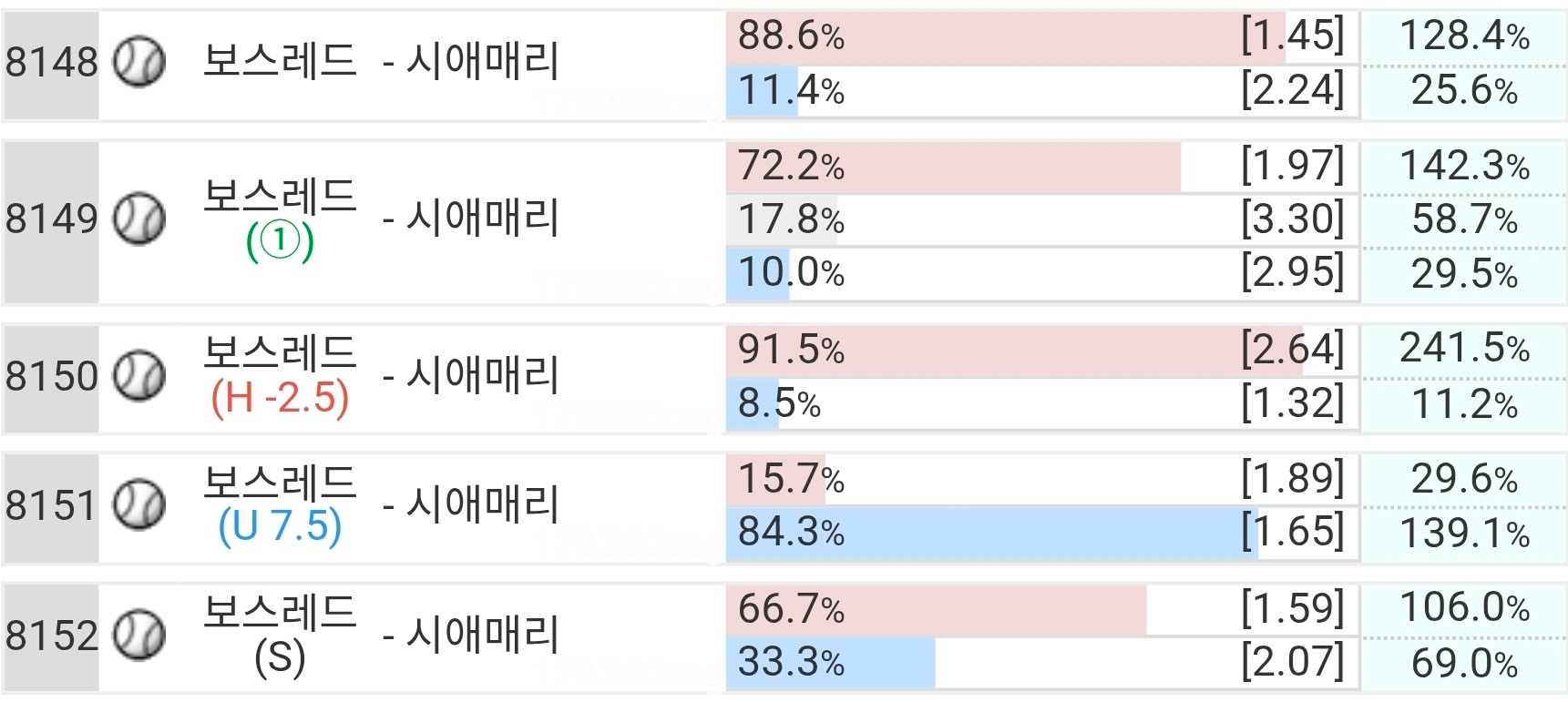Open match number 8150 row

tap(784, 377)
